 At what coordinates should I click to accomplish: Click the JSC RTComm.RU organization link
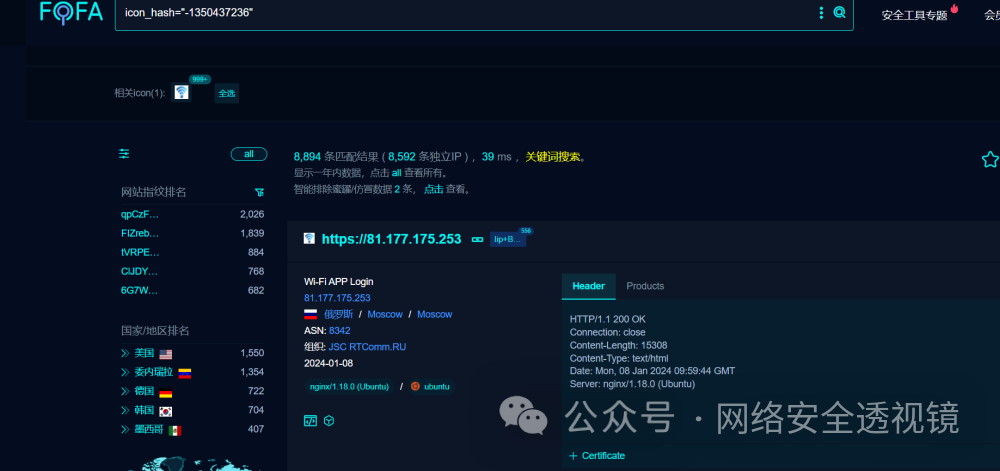(x=367, y=347)
